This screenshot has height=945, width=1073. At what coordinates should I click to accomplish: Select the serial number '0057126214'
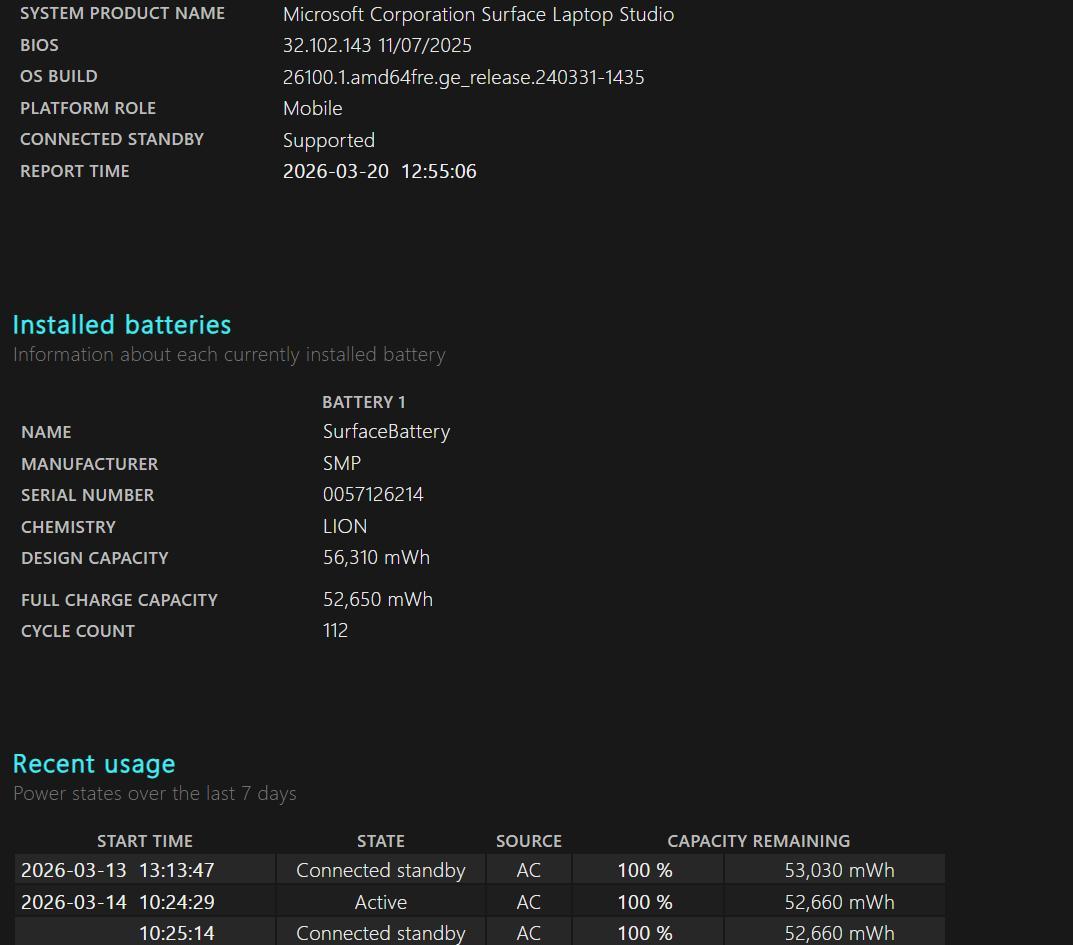click(373, 495)
